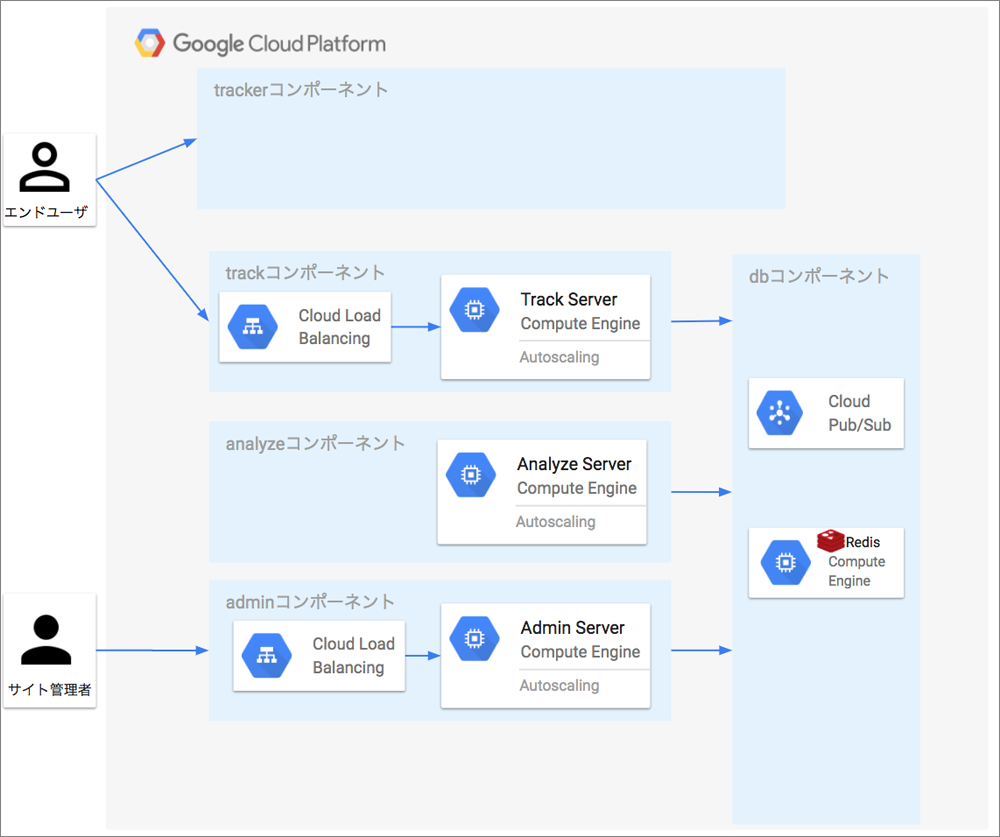
Task: Click the Google Cloud Platform hexagon logo
Action: coord(150,43)
